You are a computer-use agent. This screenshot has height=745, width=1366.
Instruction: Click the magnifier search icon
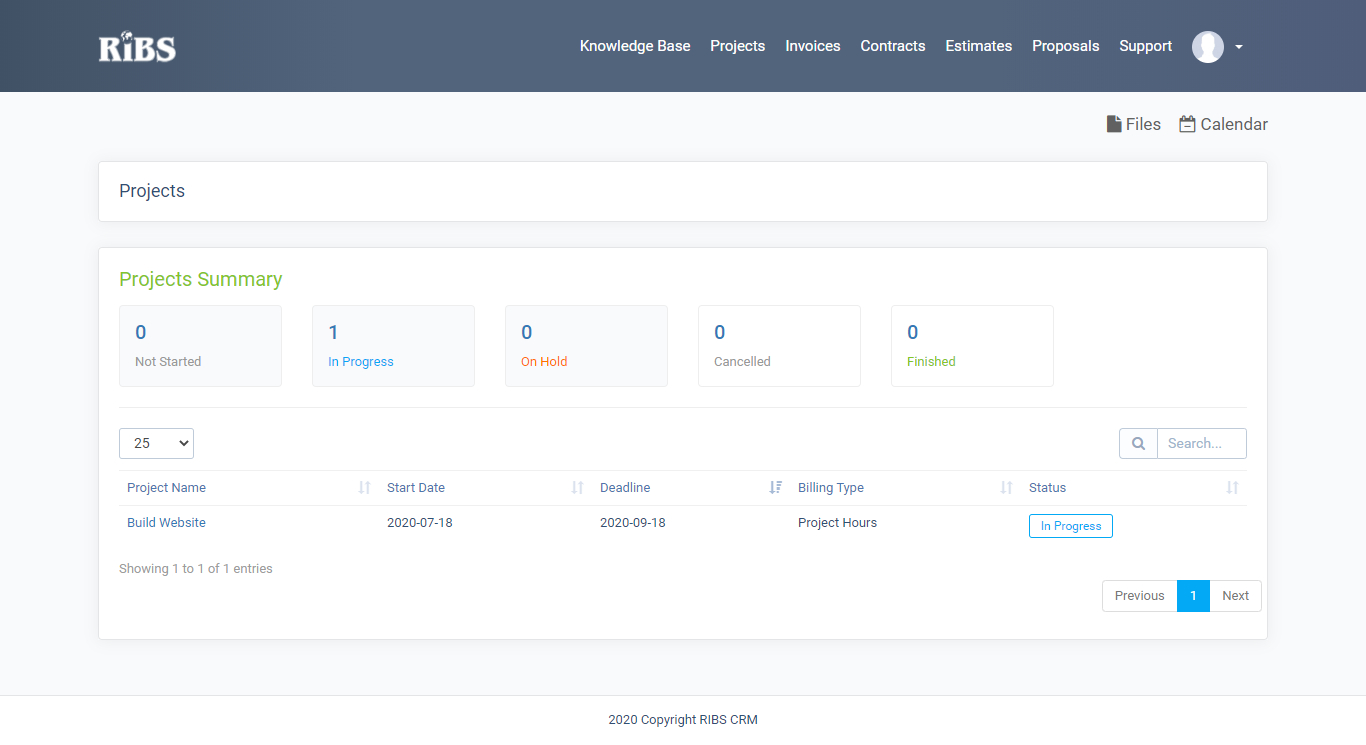point(1138,443)
